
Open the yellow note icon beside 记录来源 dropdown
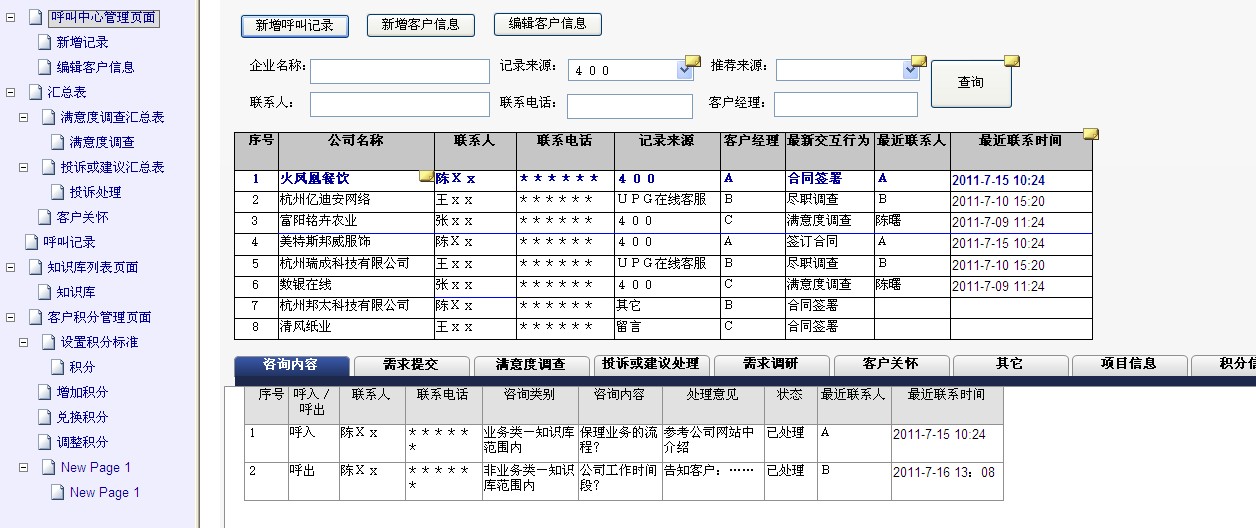point(692,60)
